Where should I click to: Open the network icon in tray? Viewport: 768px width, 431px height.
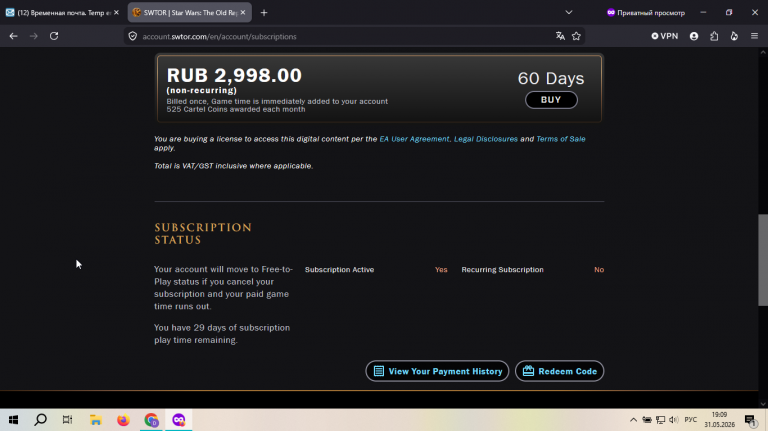660,420
